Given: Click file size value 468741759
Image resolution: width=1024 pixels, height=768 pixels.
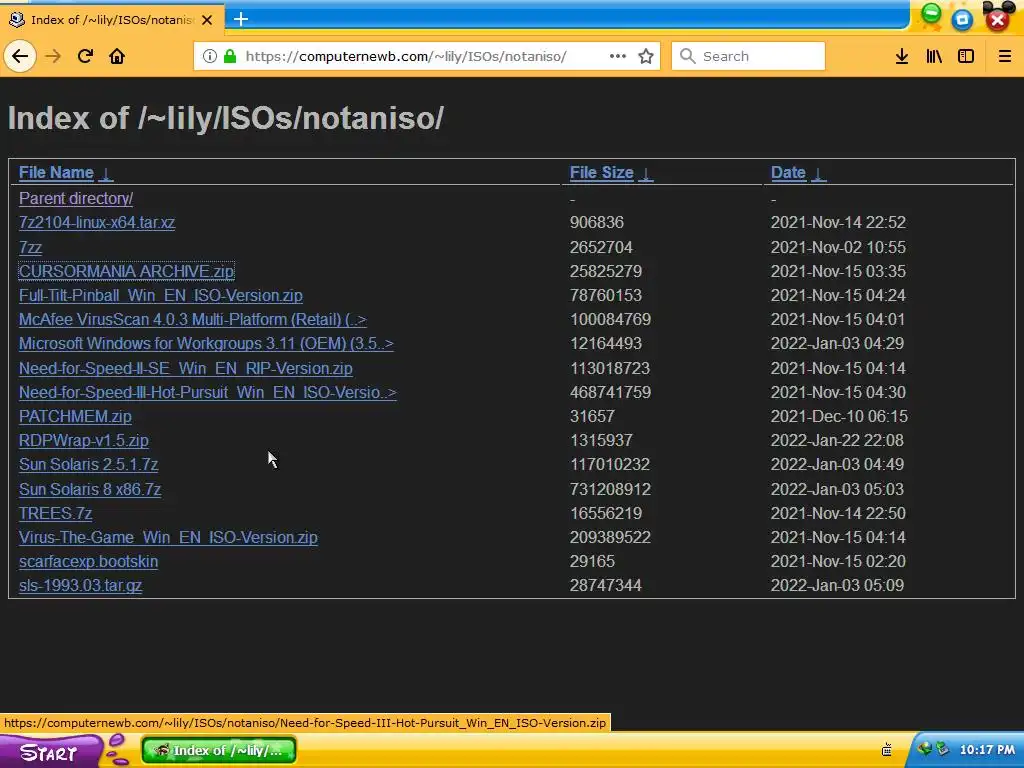Looking at the screenshot, I should [x=610, y=392].
